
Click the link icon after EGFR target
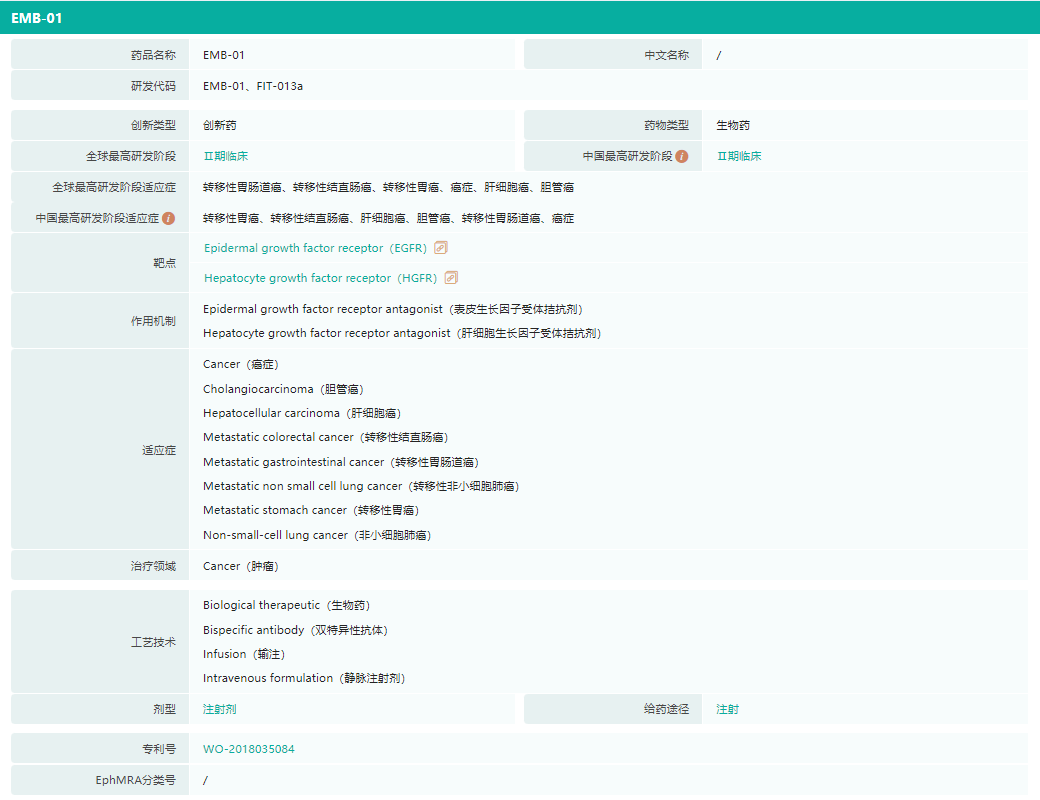tap(441, 248)
